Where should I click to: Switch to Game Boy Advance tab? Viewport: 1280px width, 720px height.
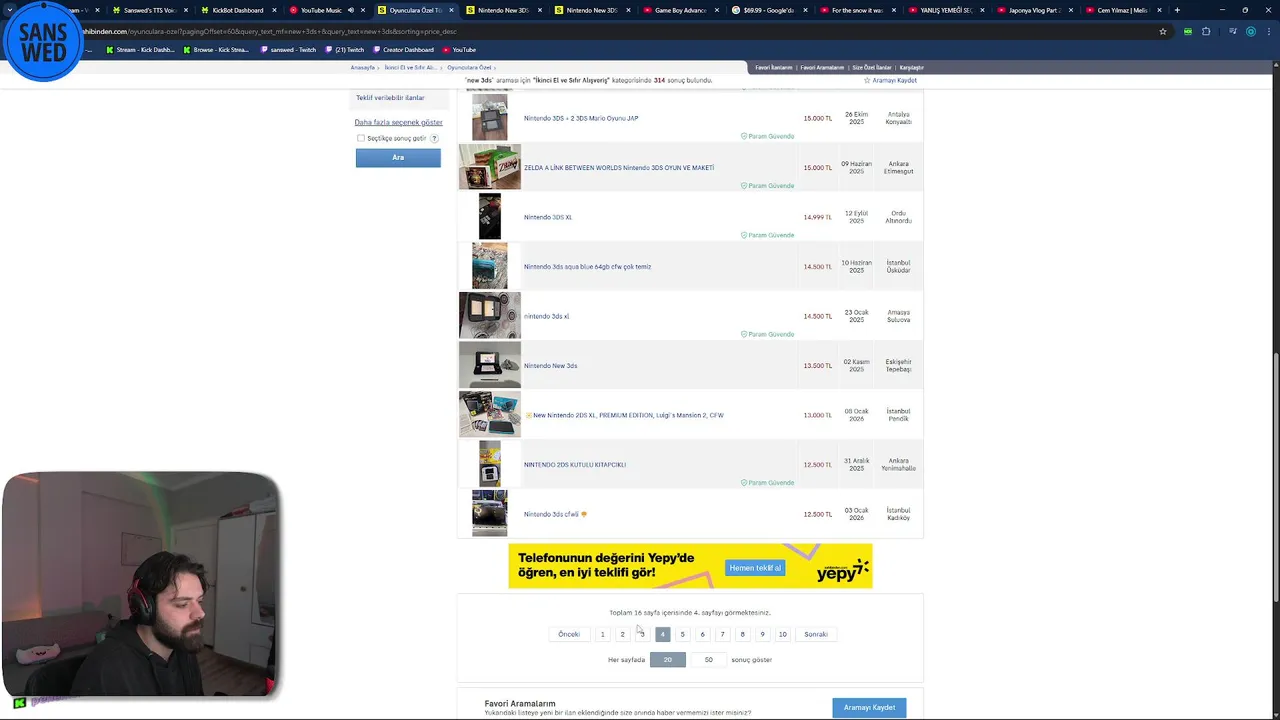click(x=678, y=10)
